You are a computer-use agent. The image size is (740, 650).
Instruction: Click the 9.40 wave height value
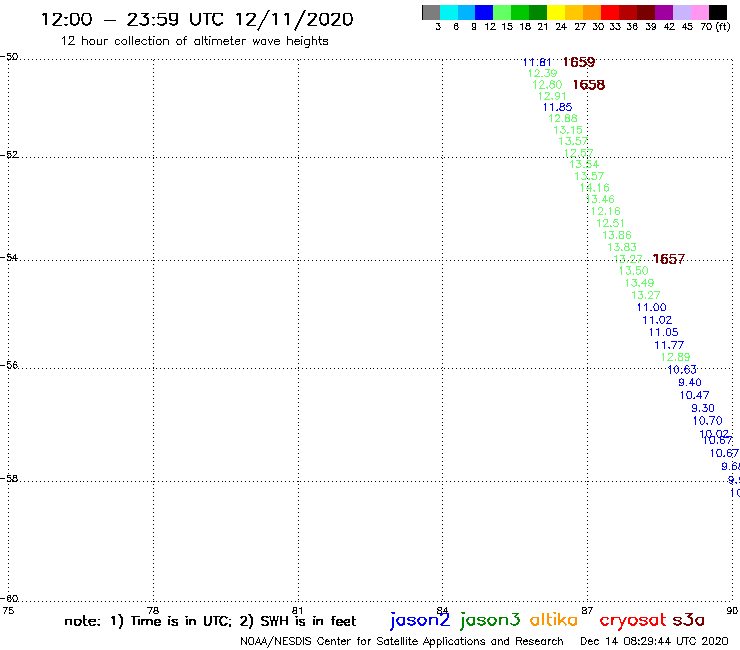(x=690, y=383)
